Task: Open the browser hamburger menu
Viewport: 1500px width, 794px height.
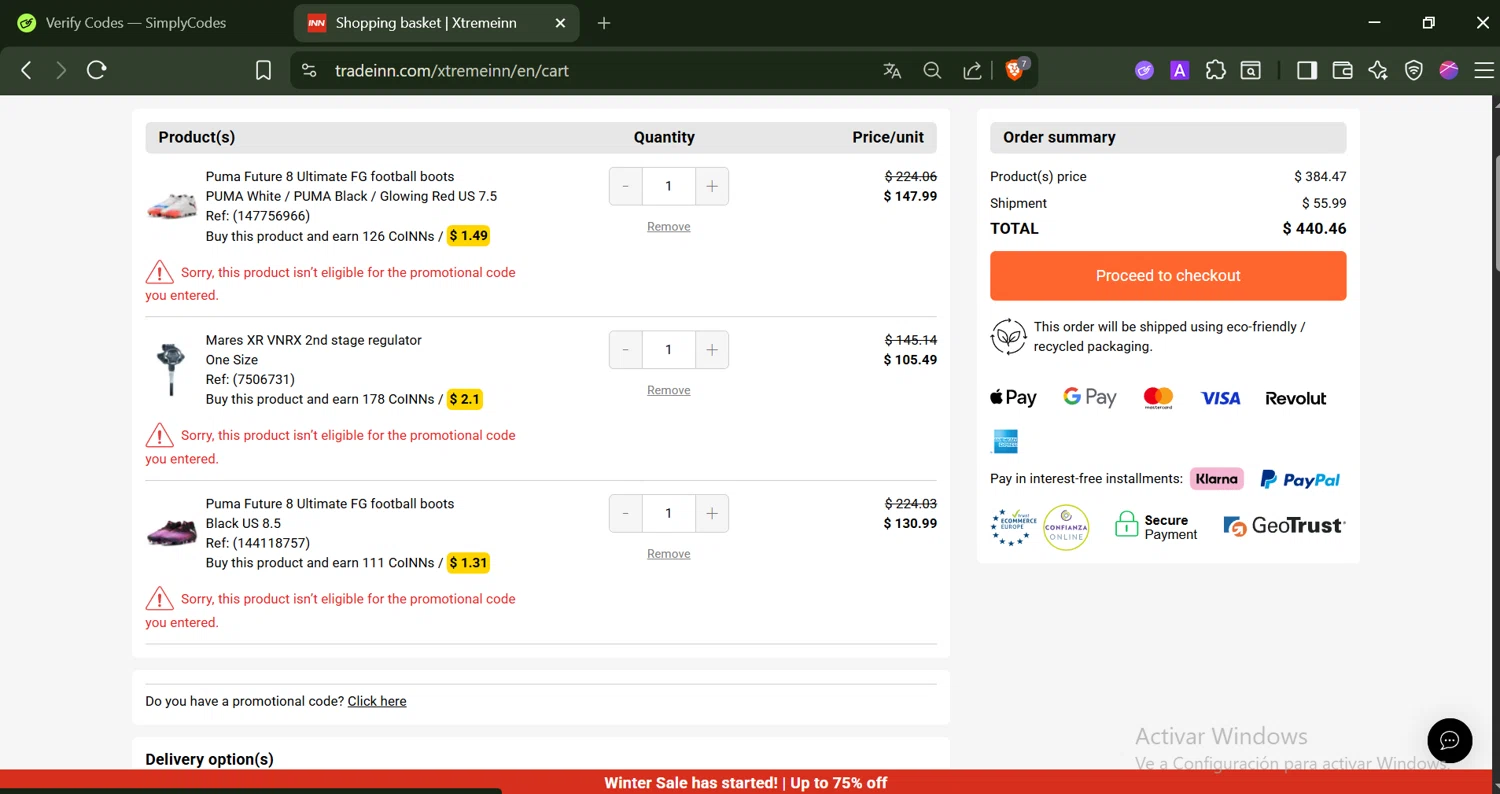Action: pos(1485,70)
